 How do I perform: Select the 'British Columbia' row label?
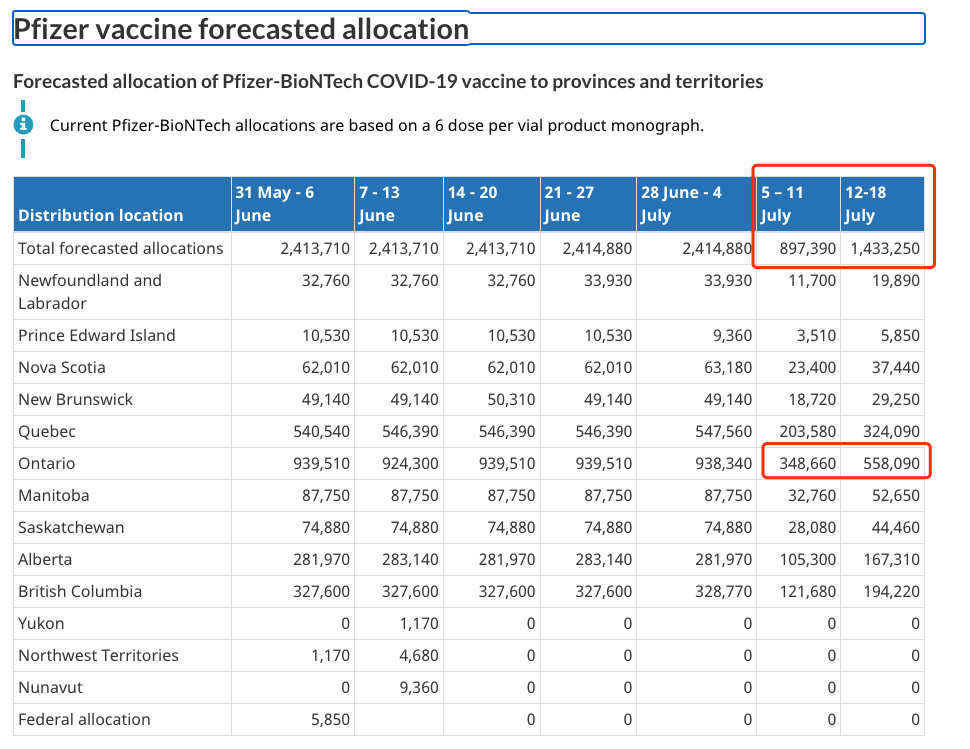tap(80, 592)
